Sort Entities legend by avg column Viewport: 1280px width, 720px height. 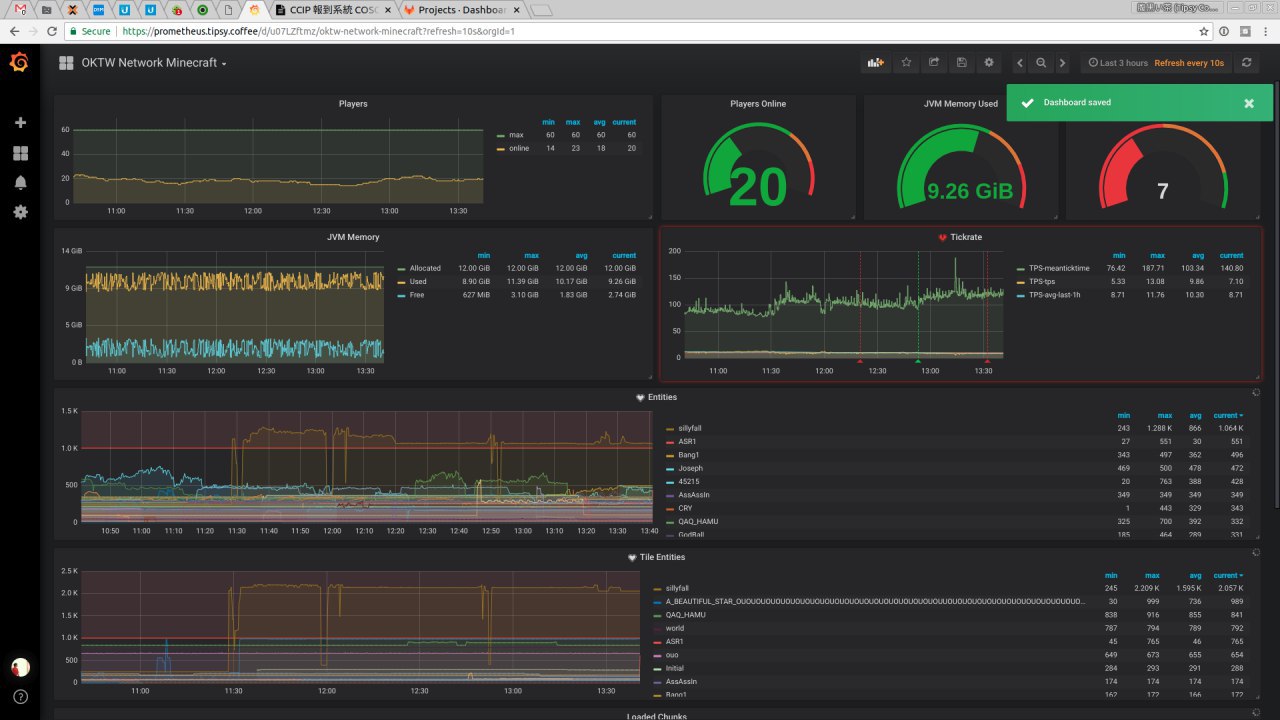1195,415
